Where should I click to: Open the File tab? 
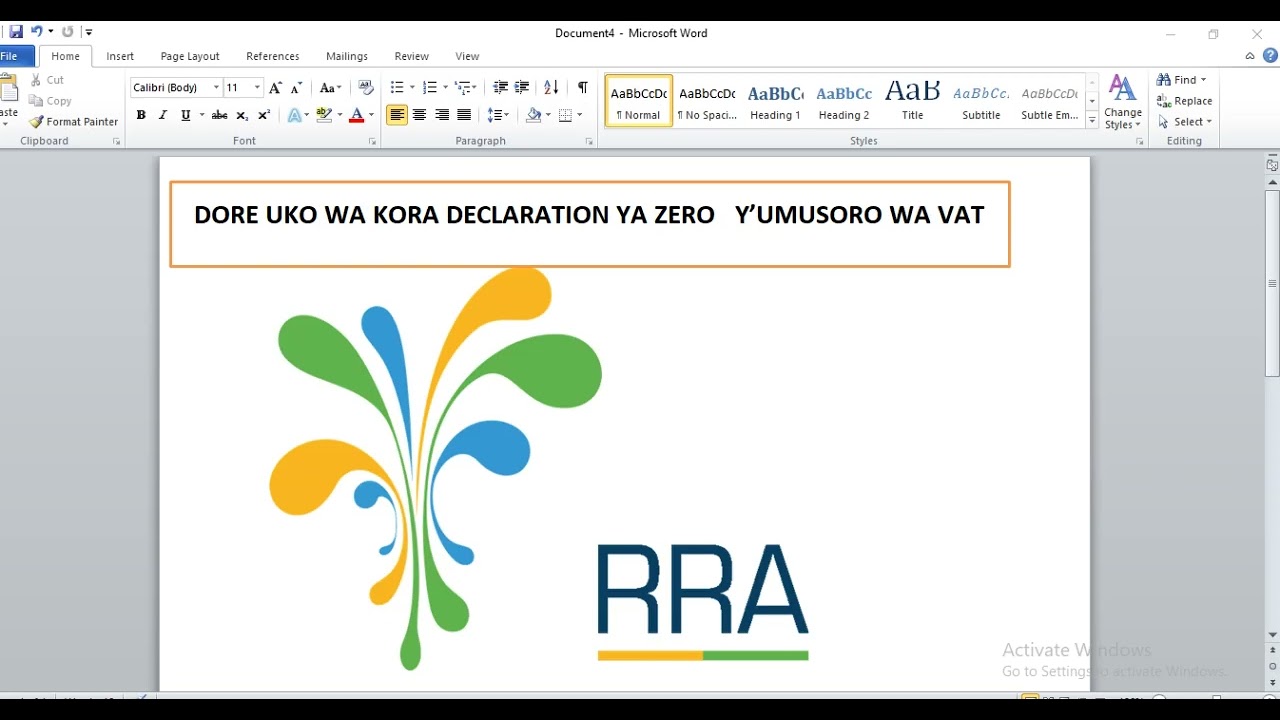(x=12, y=57)
